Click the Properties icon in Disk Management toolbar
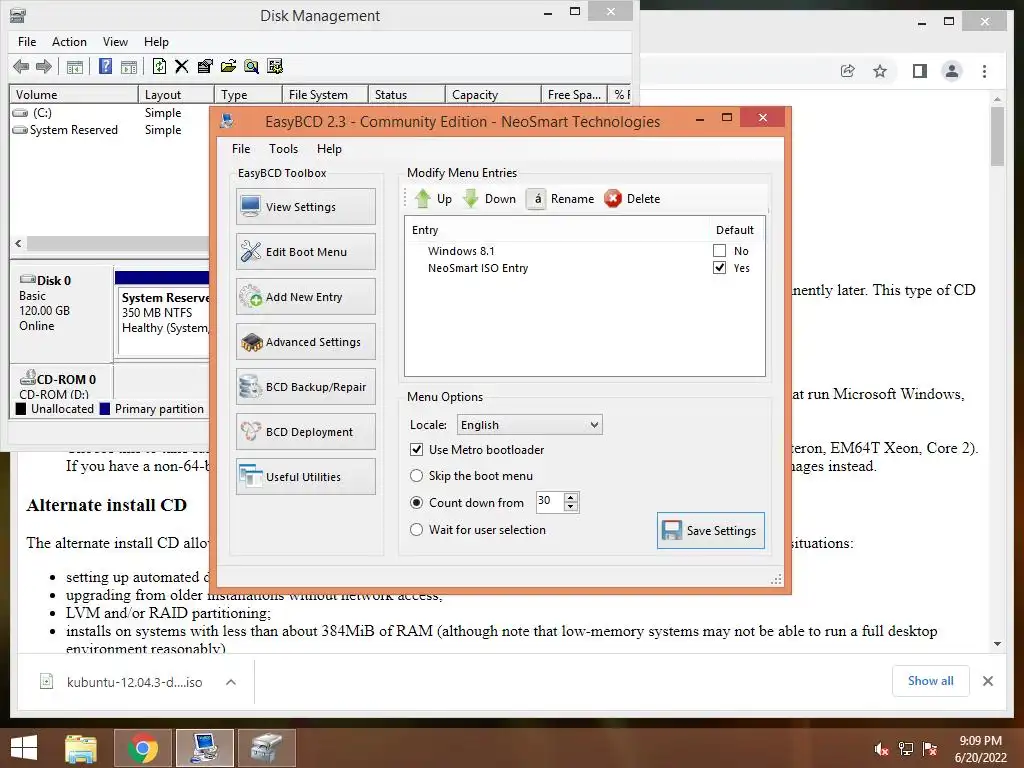 coord(204,66)
